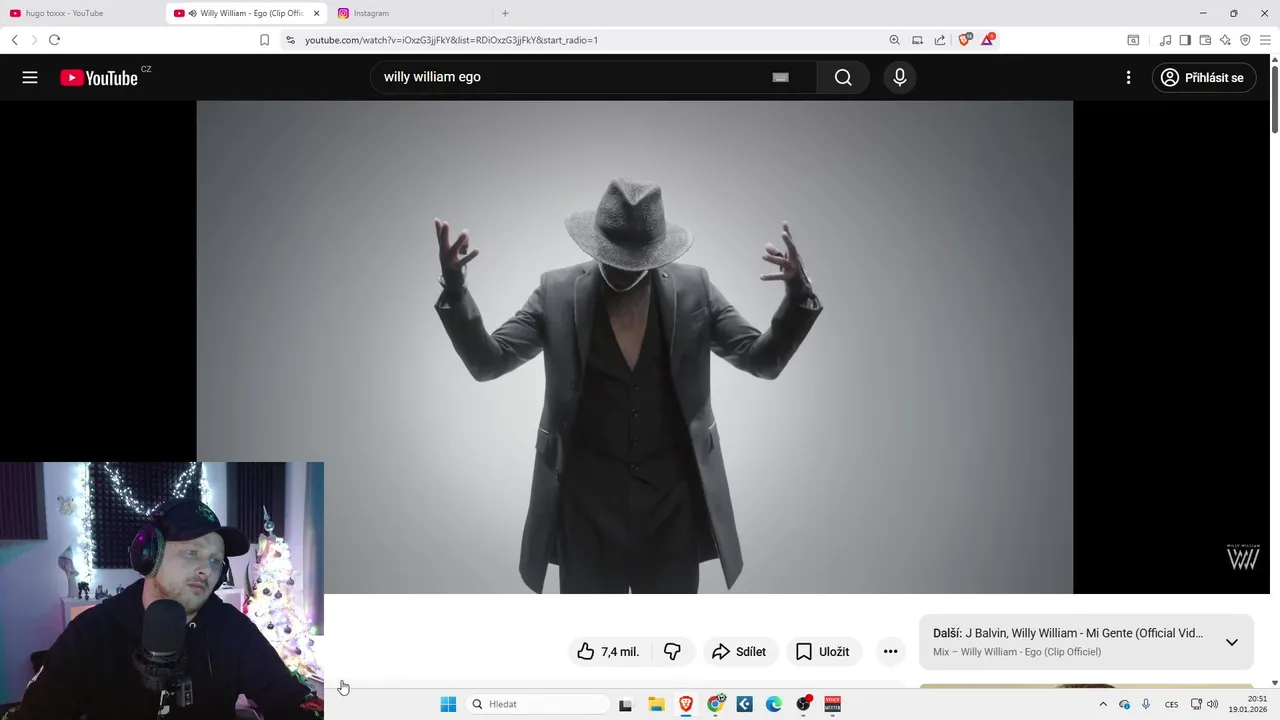Image resolution: width=1280 pixels, height=720 pixels.
Task: Launch Brave Leo AI sparkle icon
Action: [1225, 40]
